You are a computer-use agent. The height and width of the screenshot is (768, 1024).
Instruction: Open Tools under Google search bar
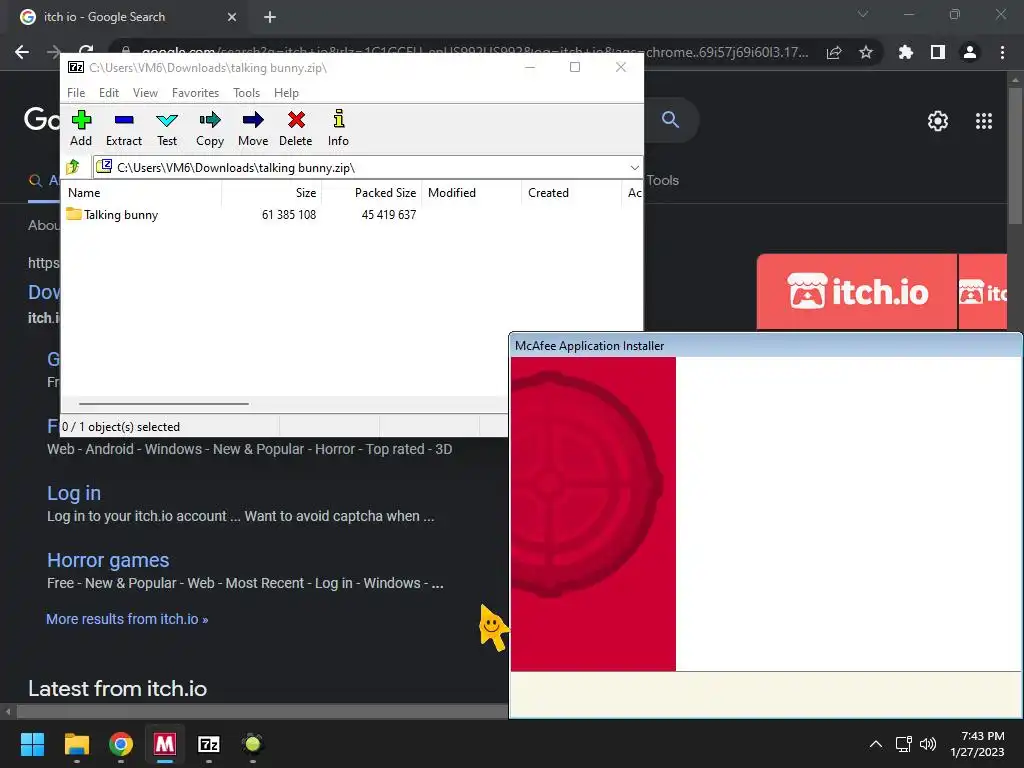662,180
